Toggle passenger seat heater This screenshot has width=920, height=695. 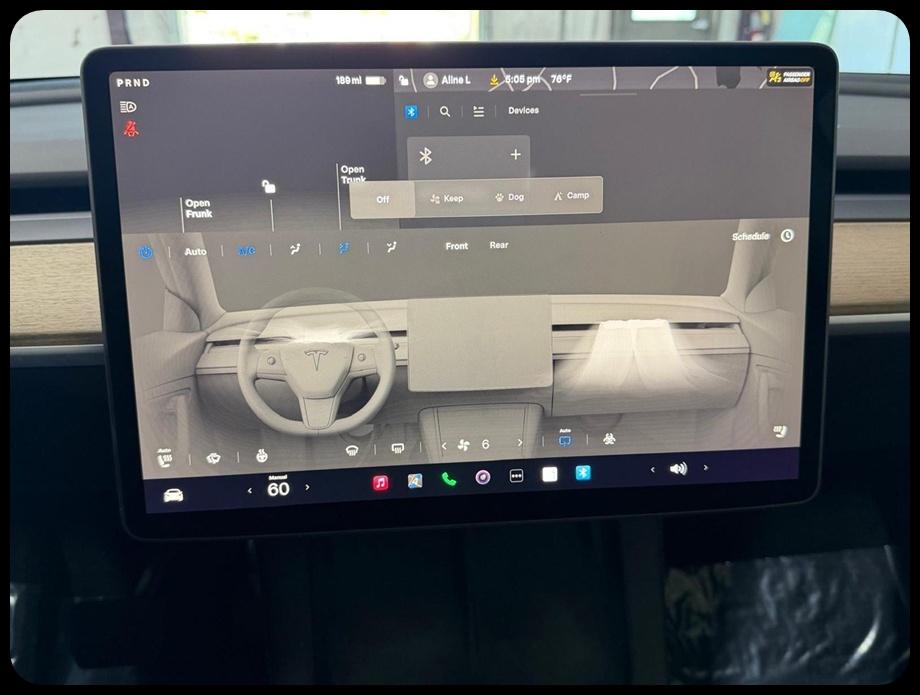point(779,431)
